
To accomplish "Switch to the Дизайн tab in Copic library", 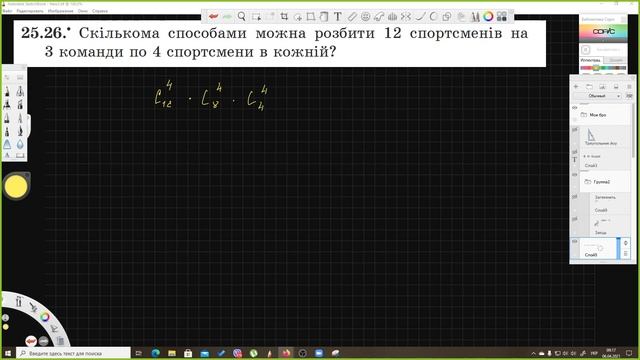I will (x=616, y=60).
